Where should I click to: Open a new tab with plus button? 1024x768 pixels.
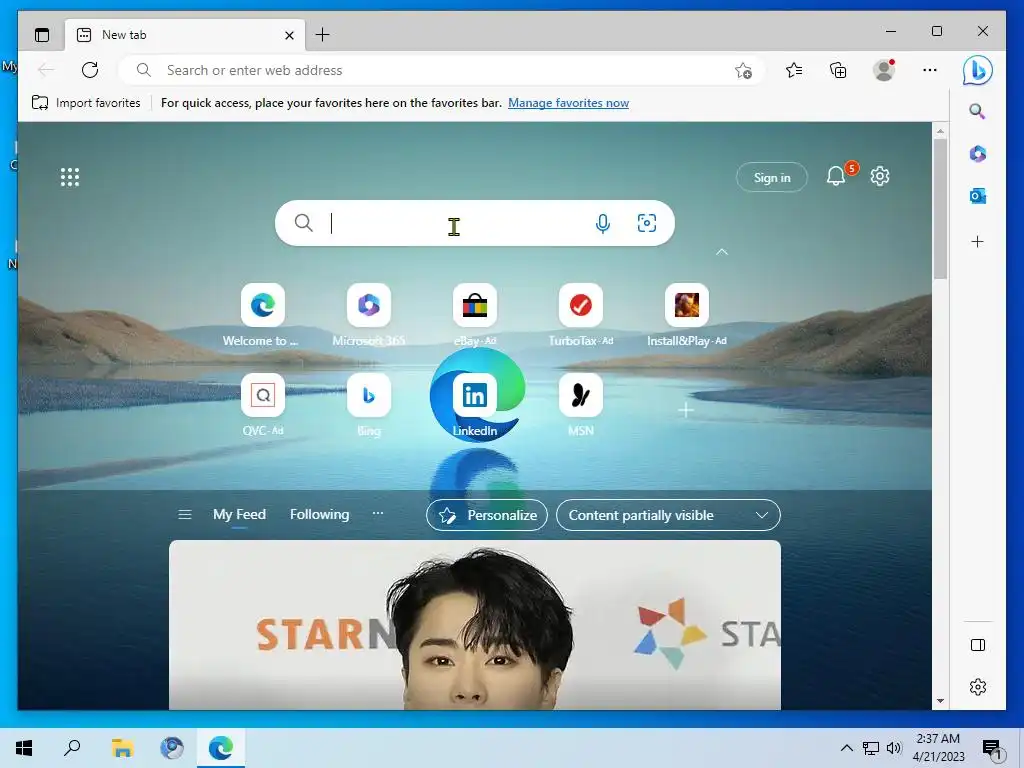[323, 35]
